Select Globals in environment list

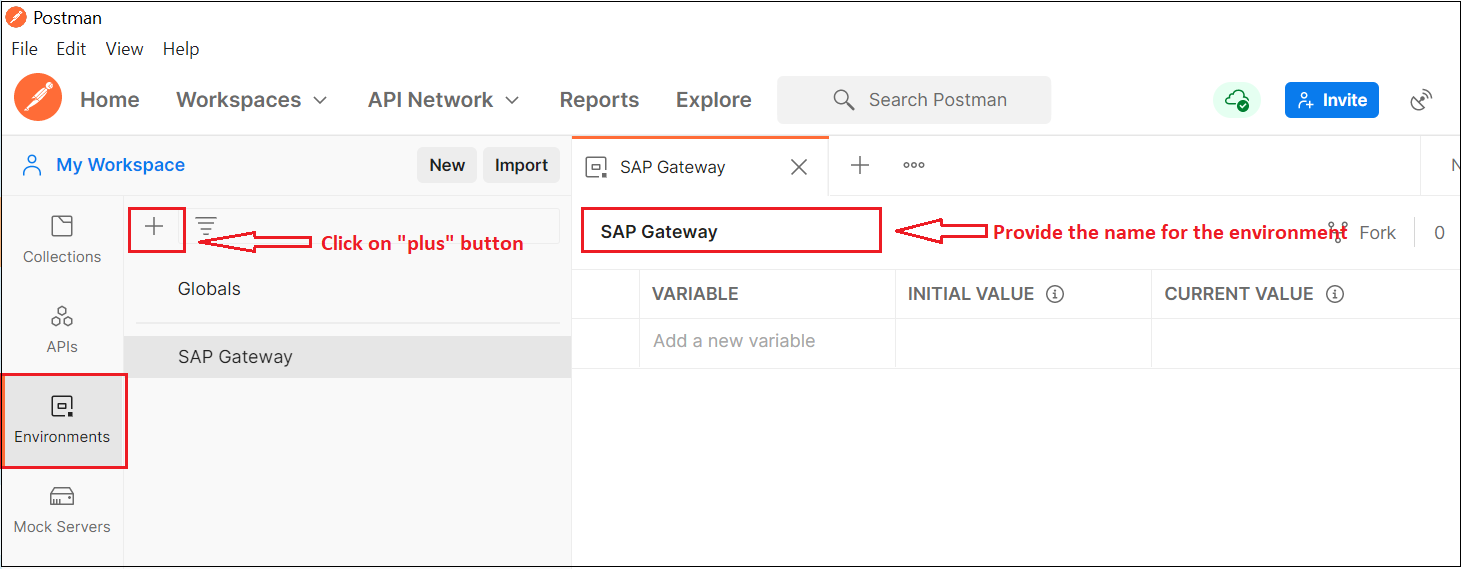[x=209, y=289]
